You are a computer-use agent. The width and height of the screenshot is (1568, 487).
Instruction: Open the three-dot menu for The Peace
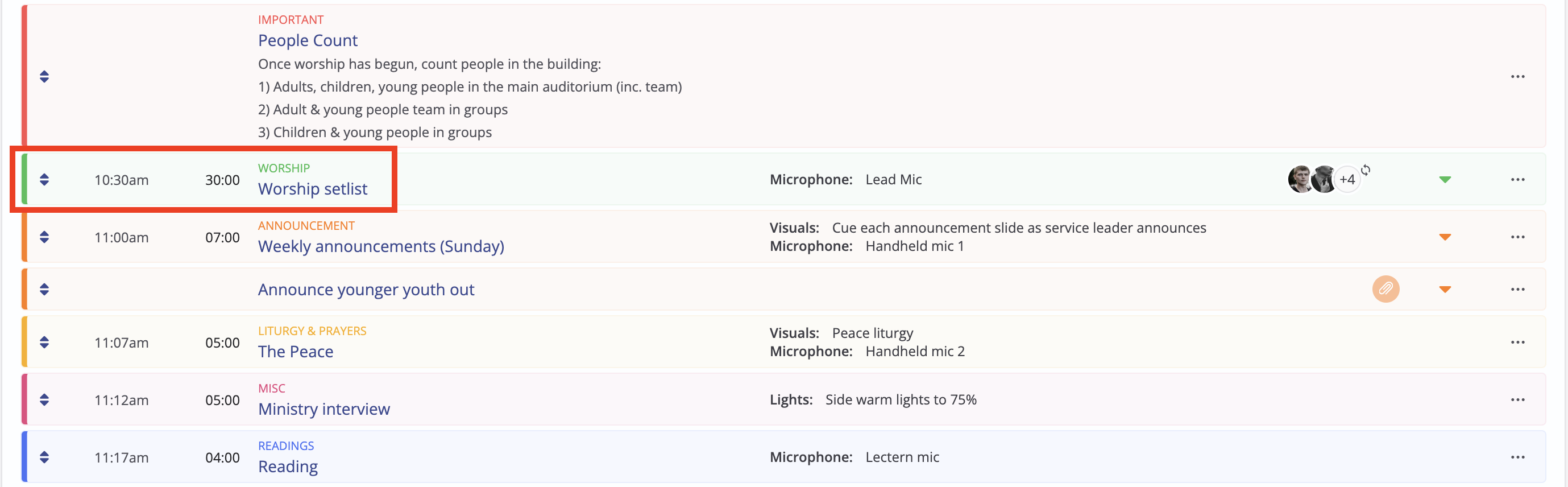[1517, 342]
